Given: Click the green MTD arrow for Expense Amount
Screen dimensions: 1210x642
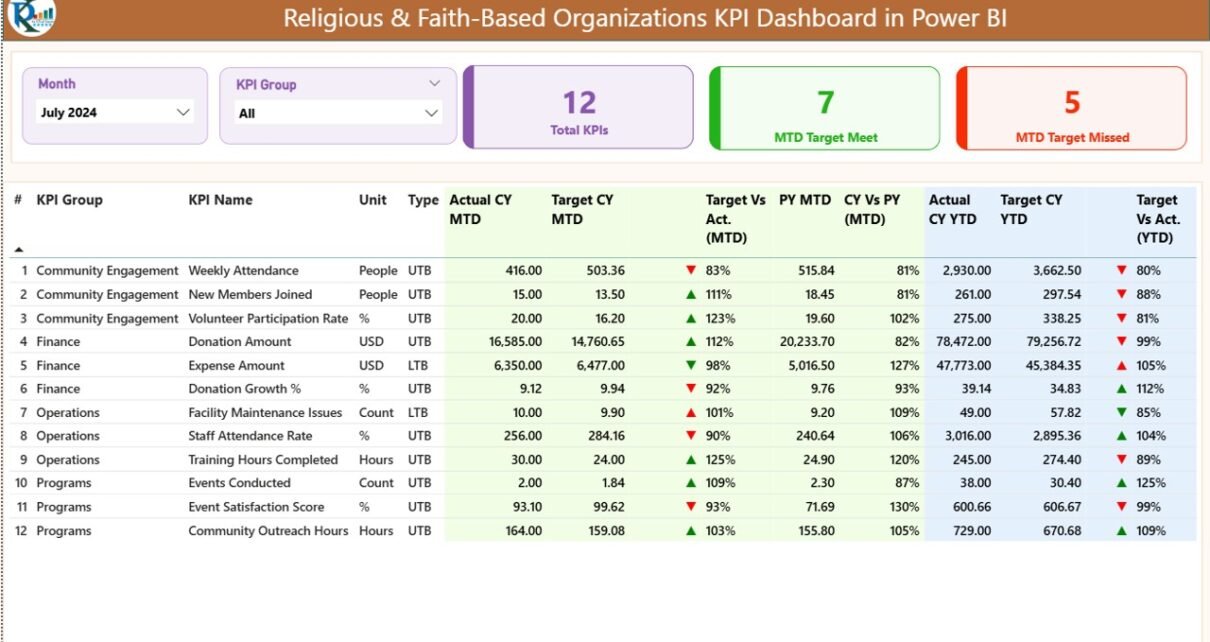Looking at the screenshot, I should [690, 366].
